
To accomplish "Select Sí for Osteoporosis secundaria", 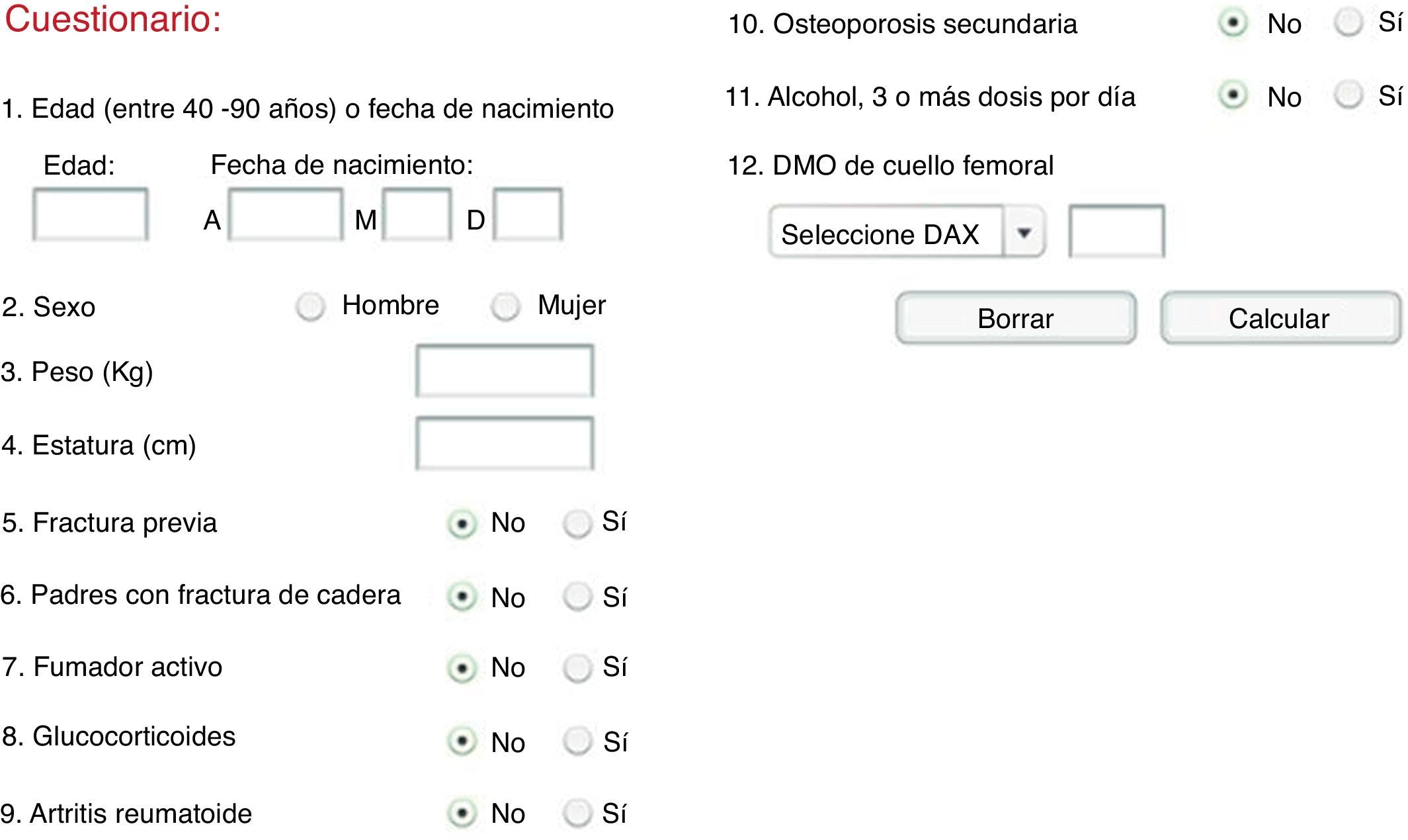I will tap(1348, 23).
